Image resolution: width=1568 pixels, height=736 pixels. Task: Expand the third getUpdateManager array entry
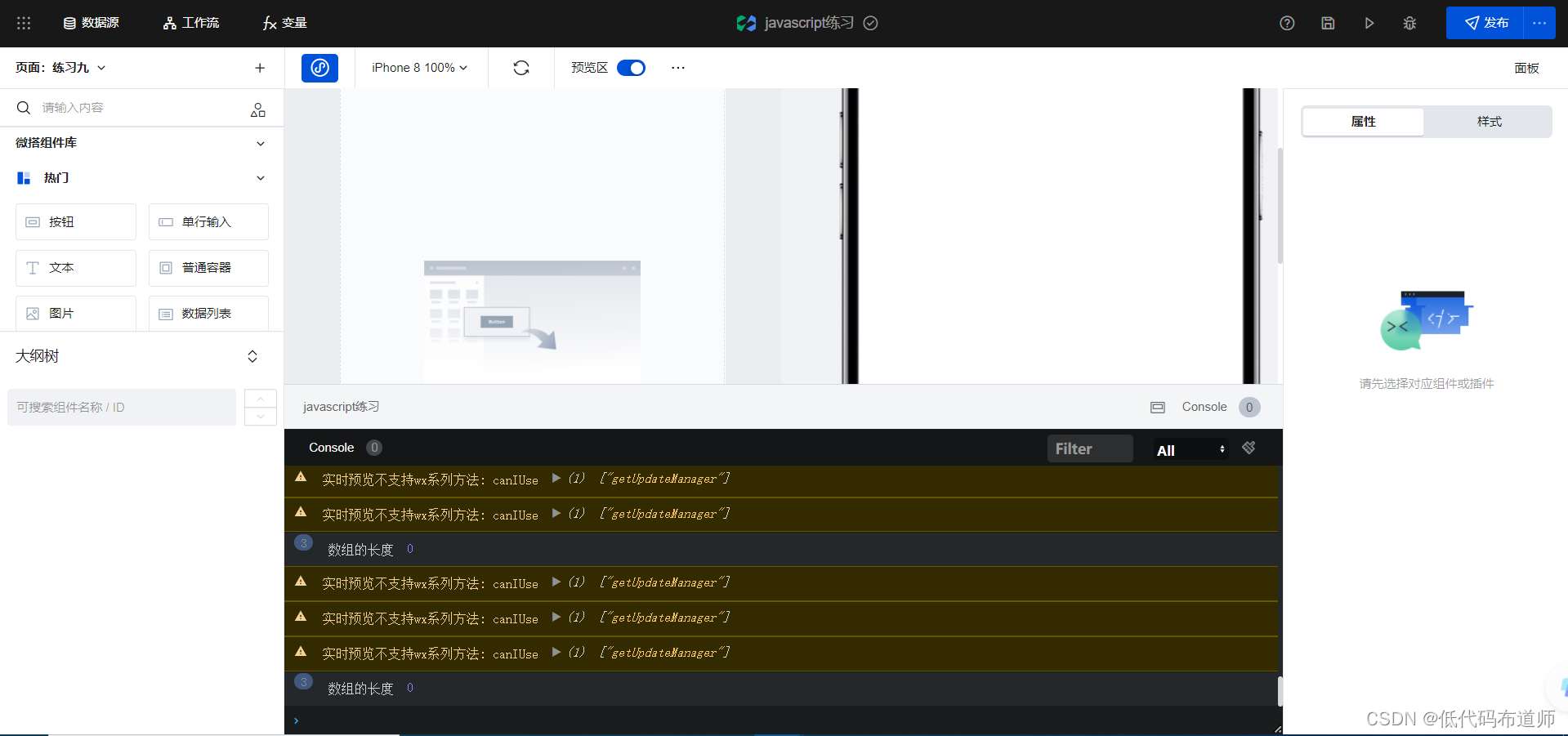pyautogui.click(x=556, y=582)
